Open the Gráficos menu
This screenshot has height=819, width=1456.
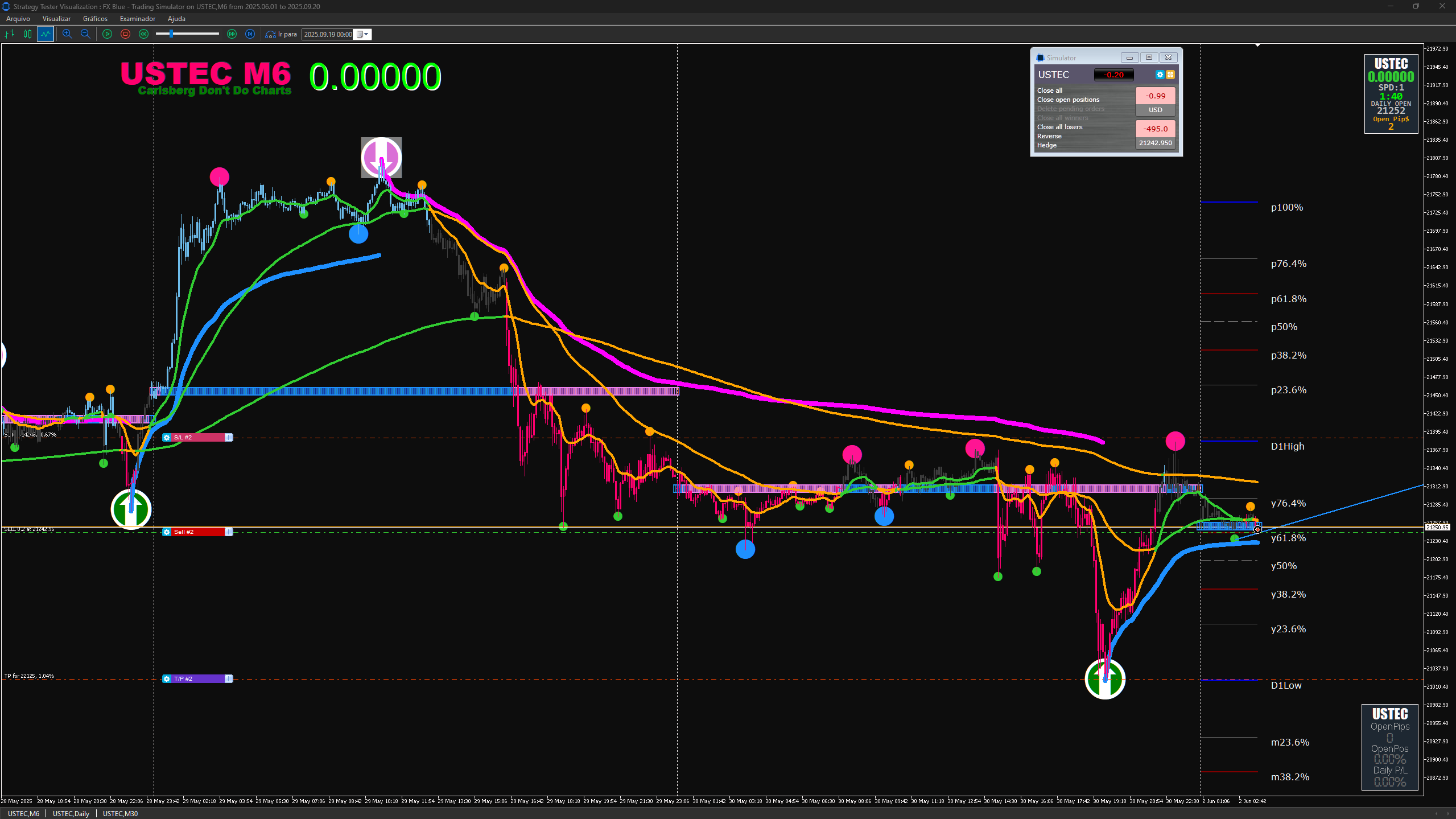[x=95, y=19]
